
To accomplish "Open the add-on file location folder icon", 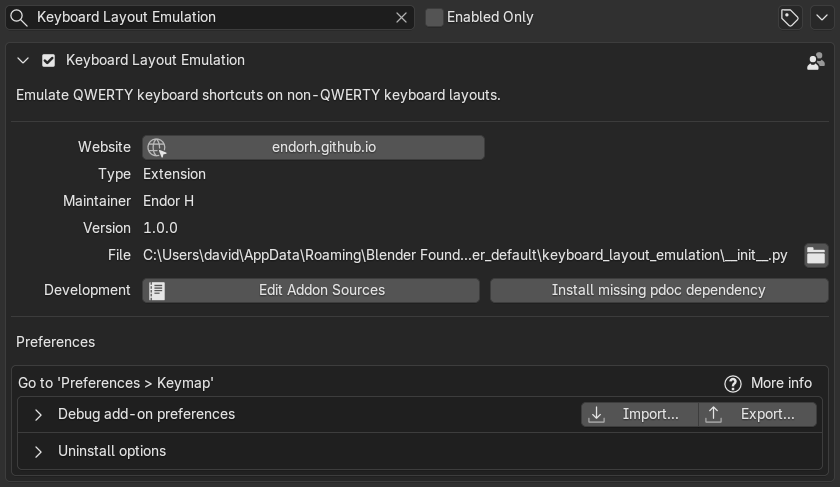I will [x=816, y=255].
